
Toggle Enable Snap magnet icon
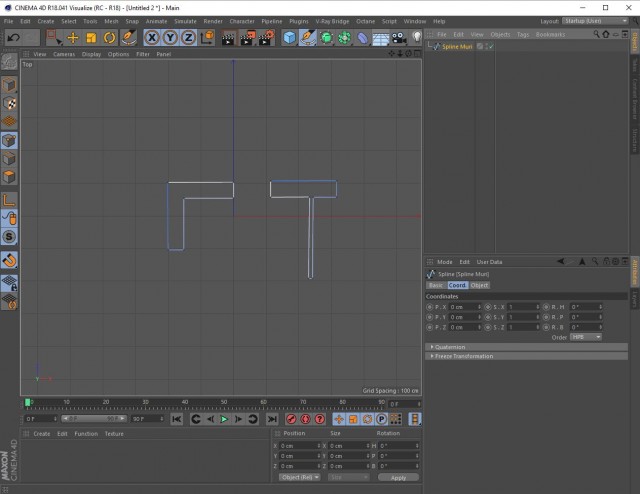pyautogui.click(x=9, y=260)
